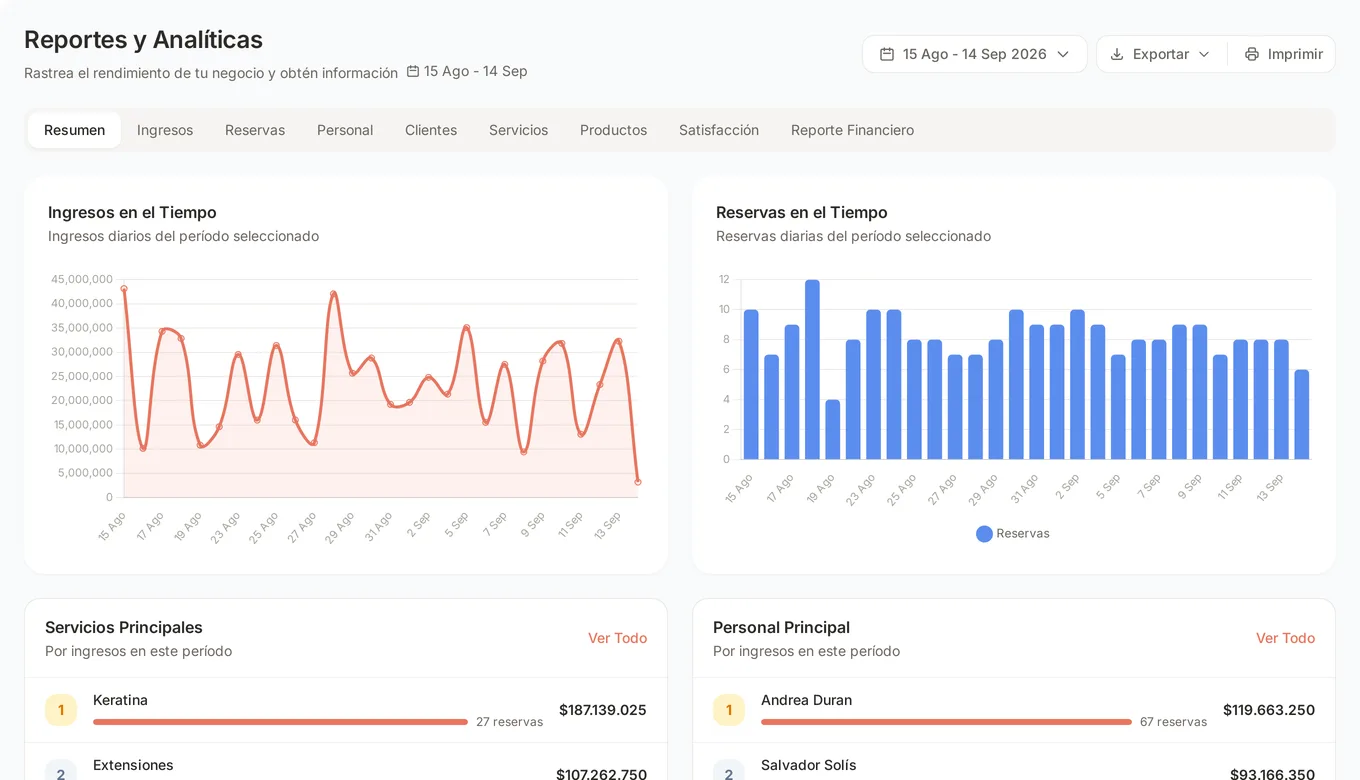Click the Ingresos en el Tiempo chart title

(132, 212)
